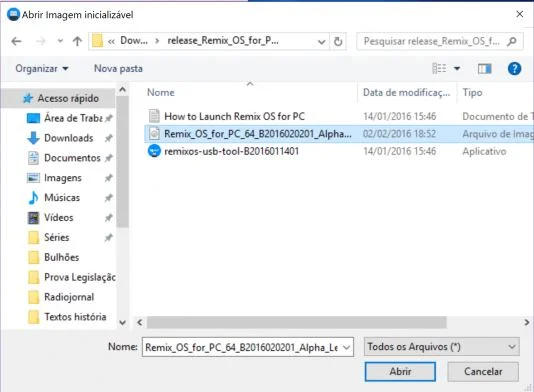The image size is (534, 392).
Task: Click the dialog title bar app icon
Action: click(x=13, y=15)
